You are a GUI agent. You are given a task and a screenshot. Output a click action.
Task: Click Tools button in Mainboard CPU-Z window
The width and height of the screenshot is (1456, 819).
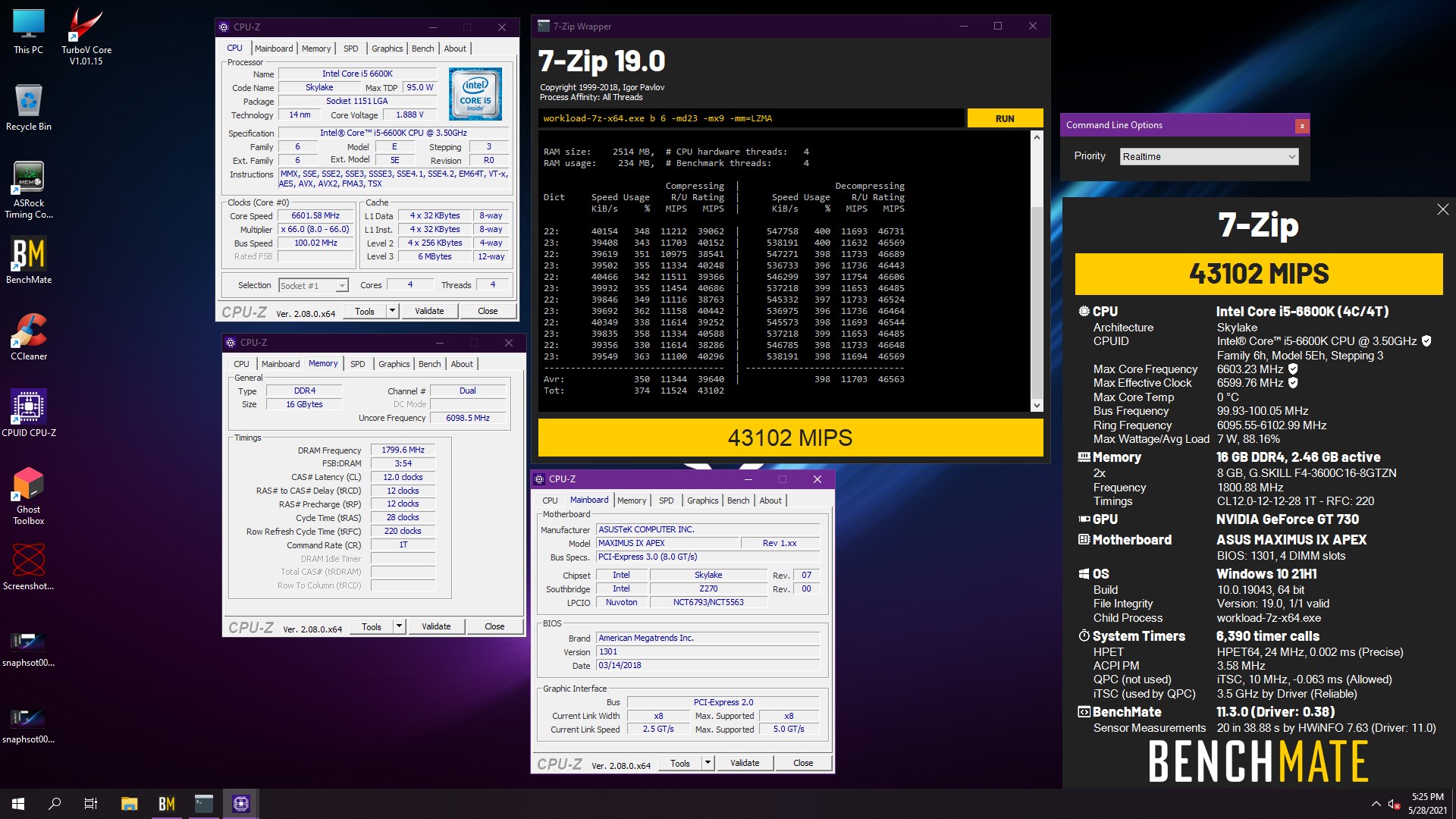click(x=680, y=763)
